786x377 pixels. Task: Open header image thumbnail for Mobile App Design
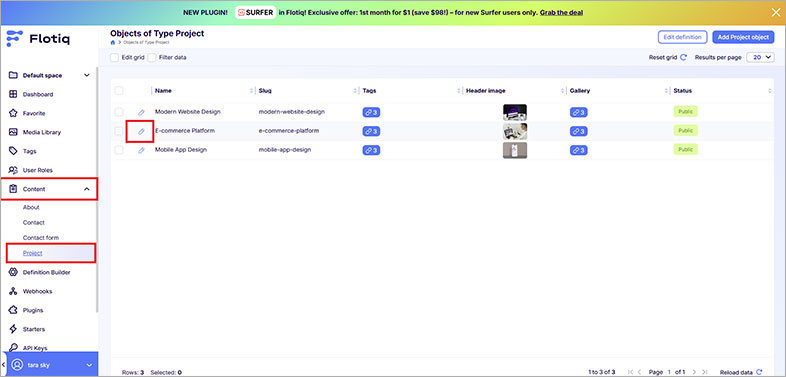point(515,150)
